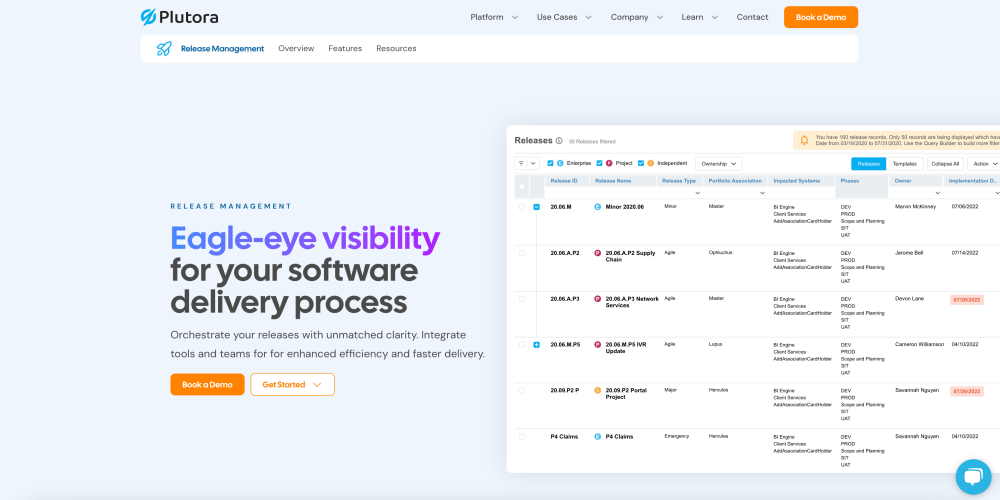1000x500 pixels.
Task: Click the Release Management rocket icon
Action: [x=164, y=48]
